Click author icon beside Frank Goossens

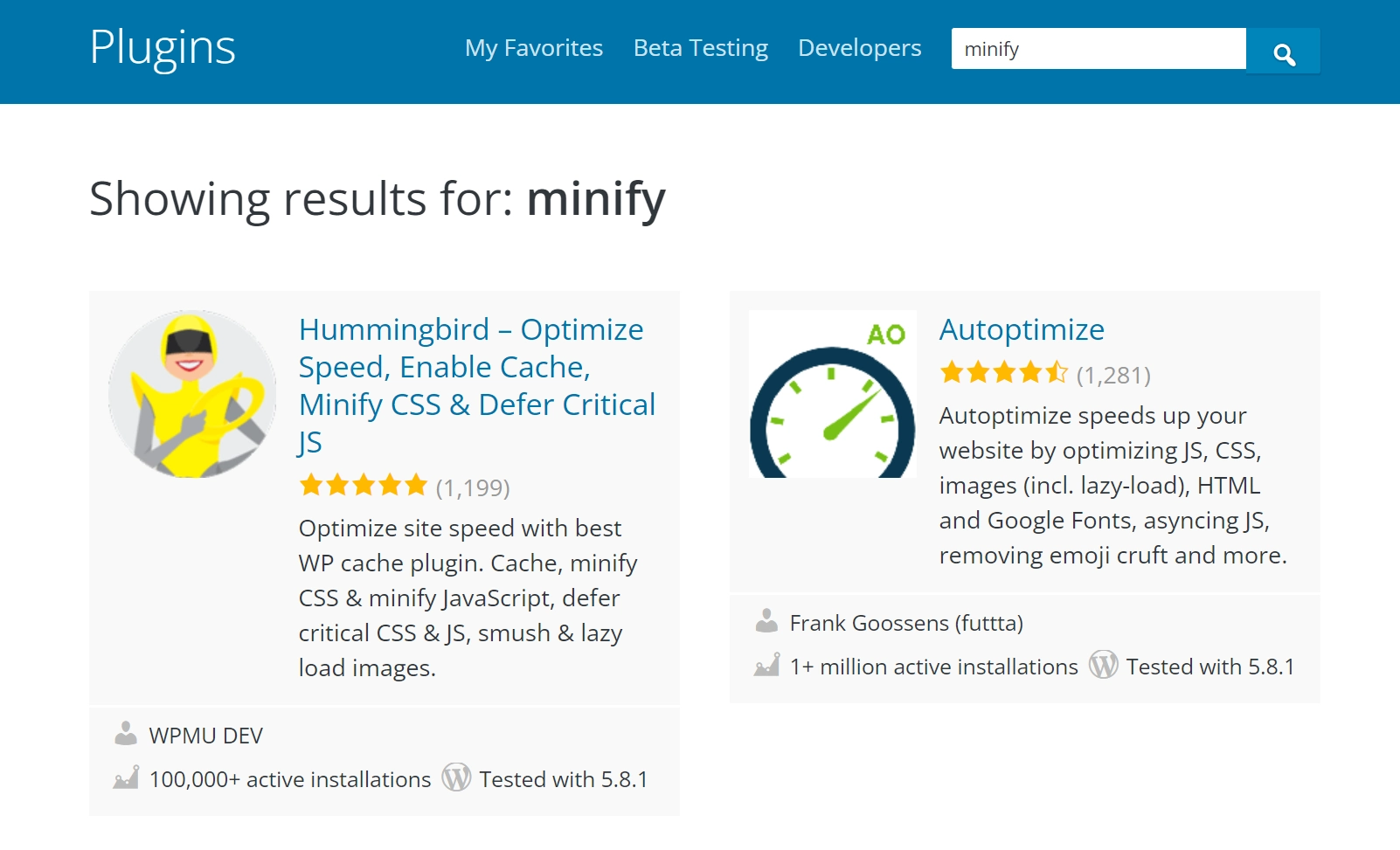[766, 621]
